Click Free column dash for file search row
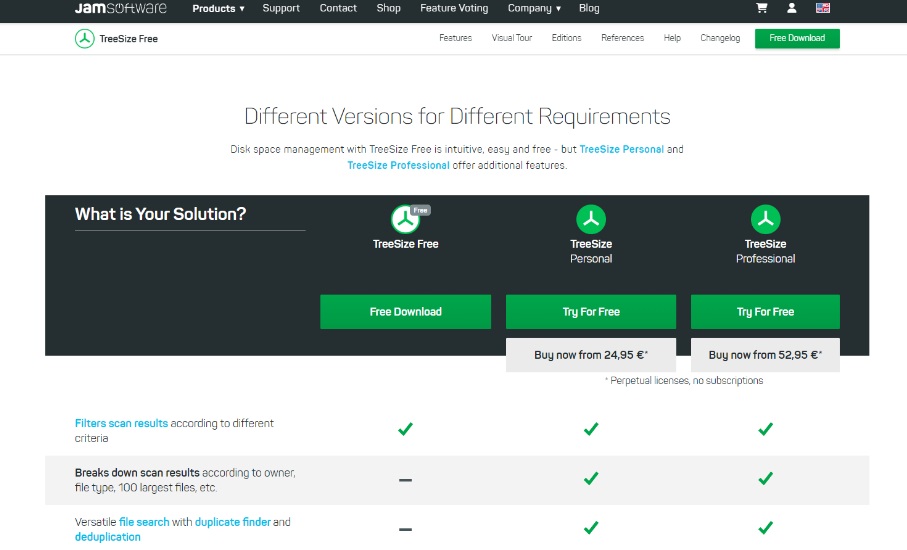907x550 pixels. 405,529
